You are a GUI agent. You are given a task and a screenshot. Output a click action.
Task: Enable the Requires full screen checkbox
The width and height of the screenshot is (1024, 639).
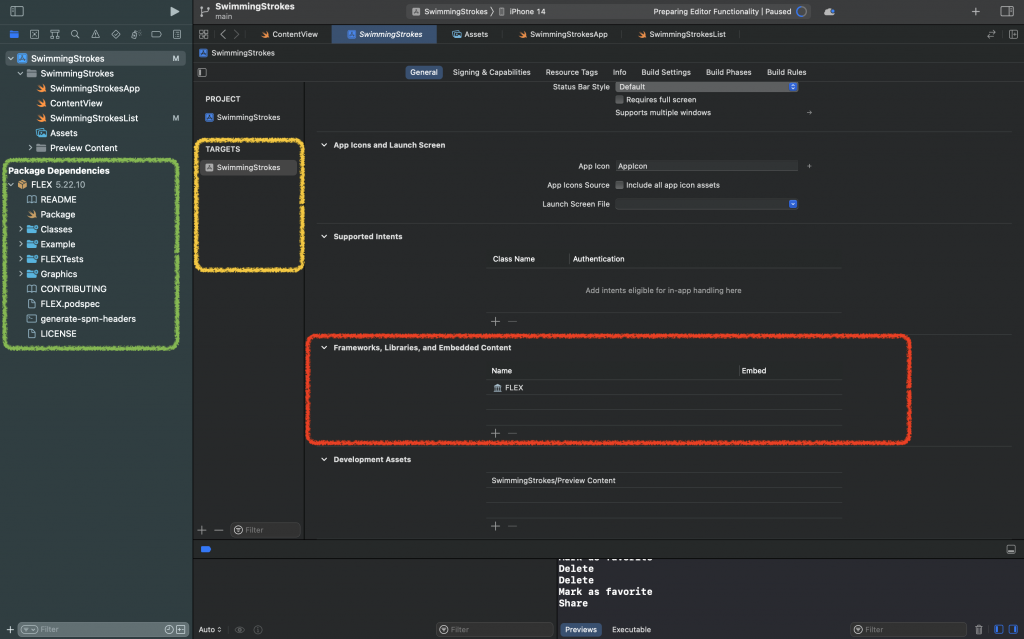click(x=619, y=100)
